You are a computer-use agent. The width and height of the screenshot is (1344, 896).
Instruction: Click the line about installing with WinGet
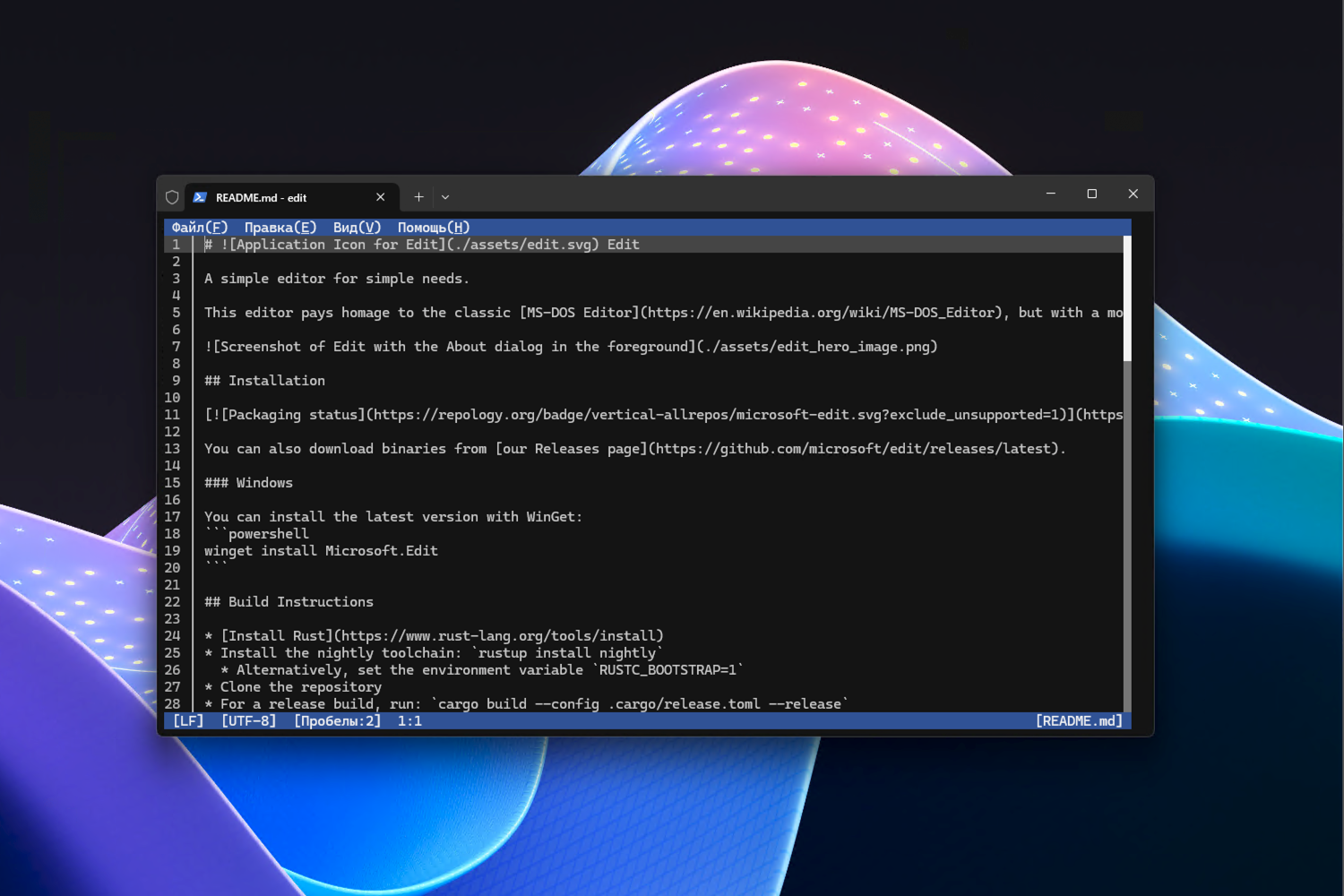pyautogui.click(x=393, y=517)
